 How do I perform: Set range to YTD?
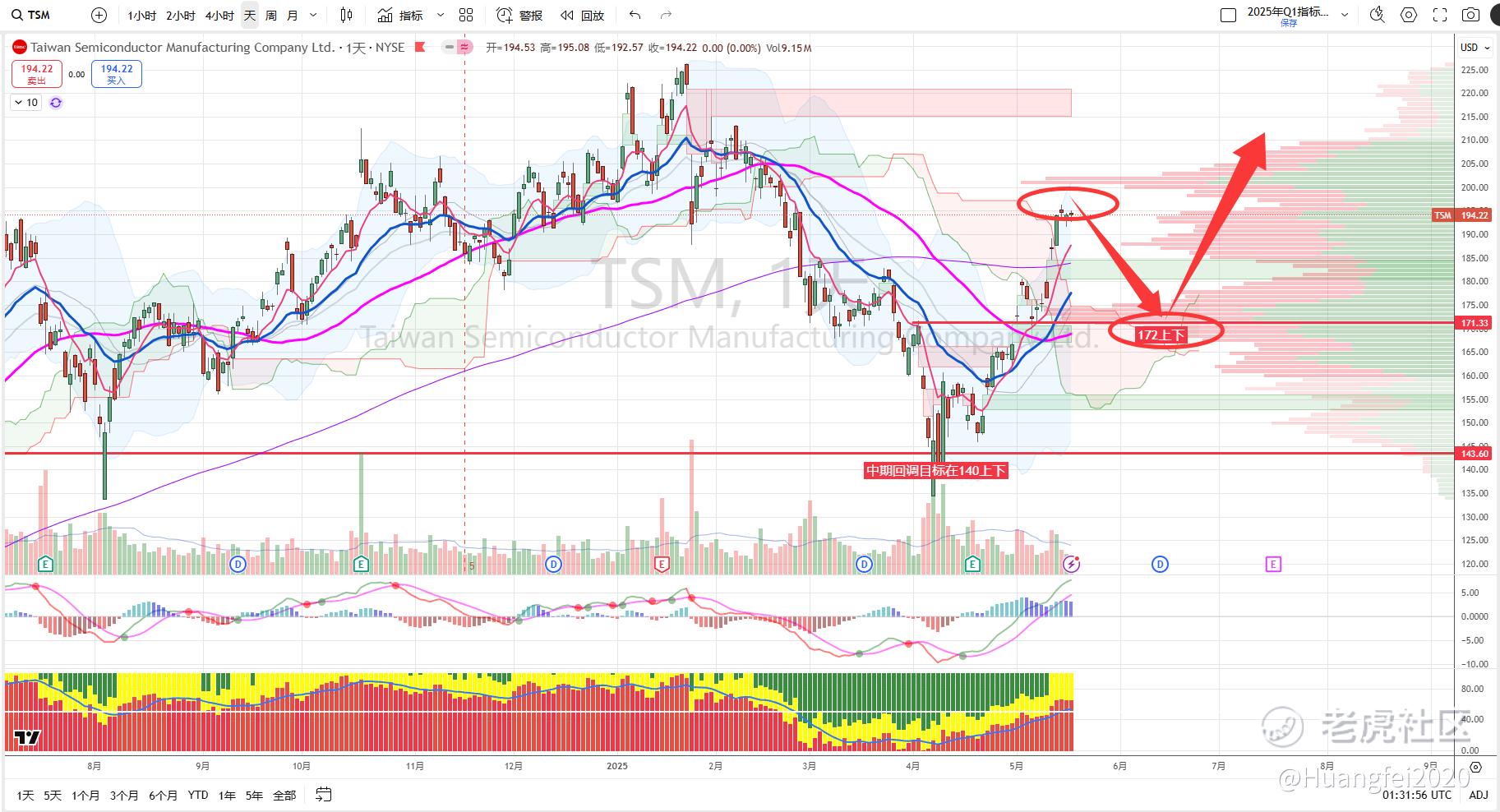point(198,795)
